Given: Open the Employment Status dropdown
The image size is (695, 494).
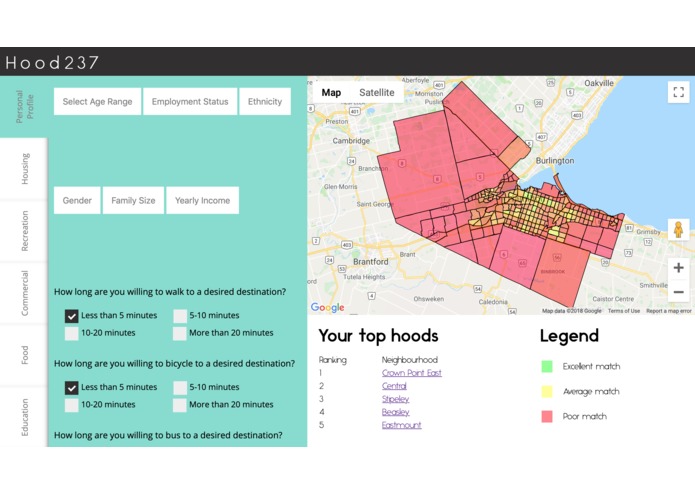Looking at the screenshot, I should [190, 101].
